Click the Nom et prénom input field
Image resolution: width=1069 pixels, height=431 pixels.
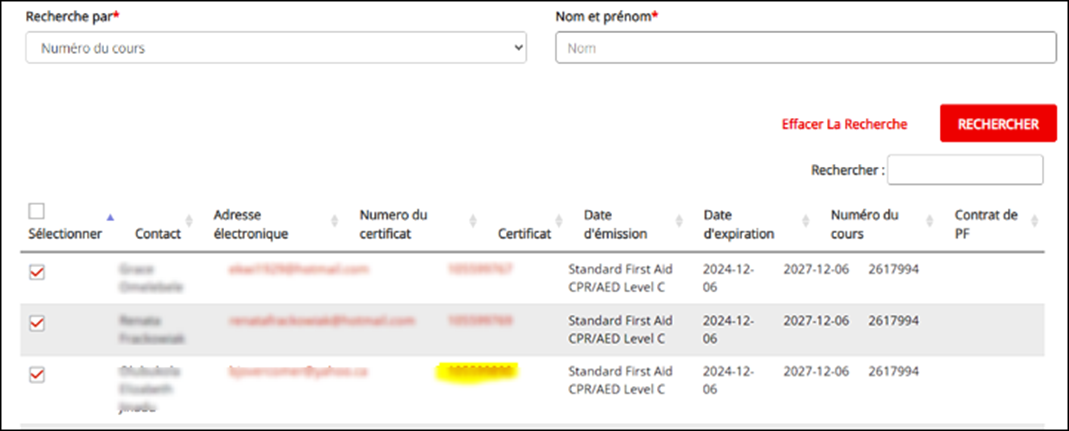[x=806, y=48]
